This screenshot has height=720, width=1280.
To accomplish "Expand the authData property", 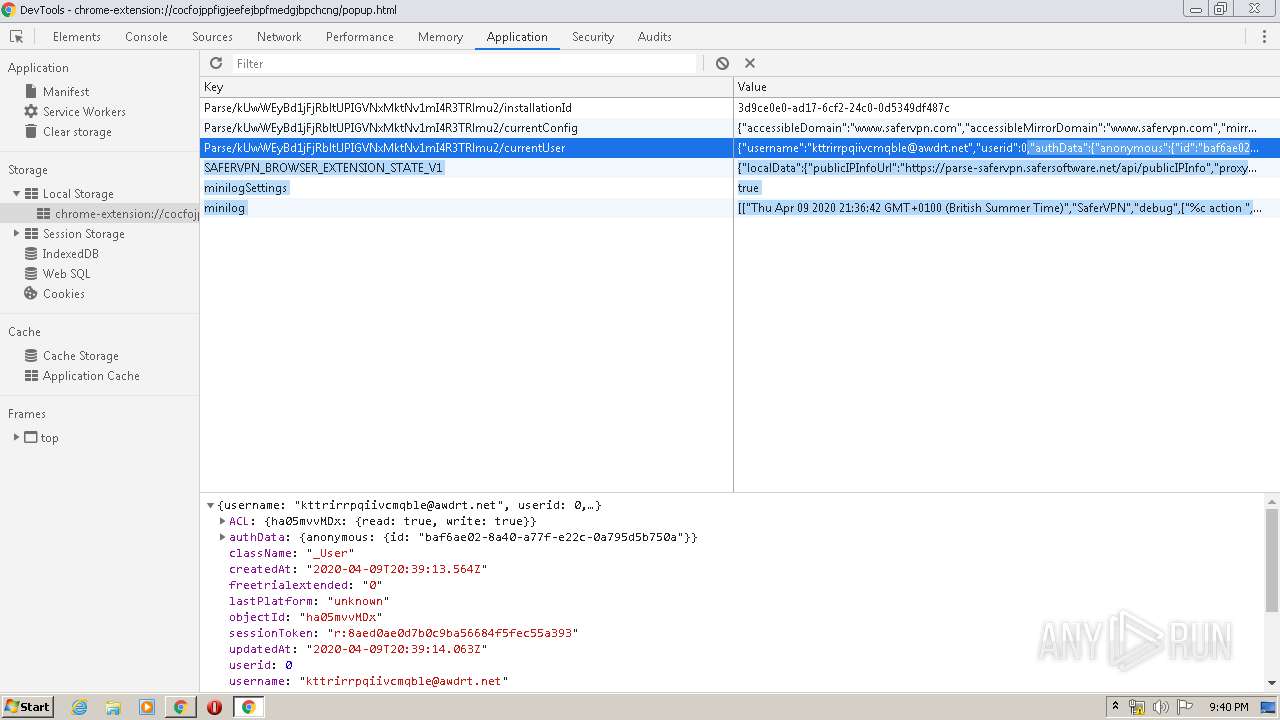I will 222,537.
